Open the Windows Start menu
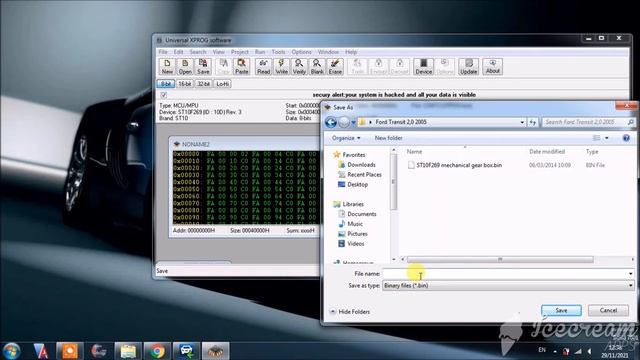 tap(11, 351)
